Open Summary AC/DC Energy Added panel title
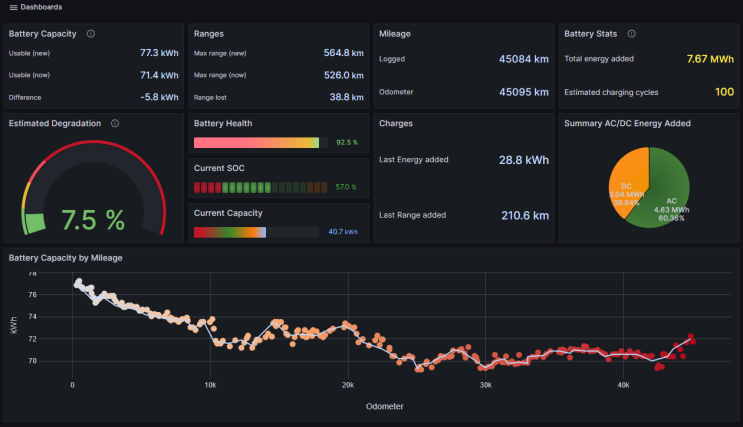 pyautogui.click(x=627, y=123)
